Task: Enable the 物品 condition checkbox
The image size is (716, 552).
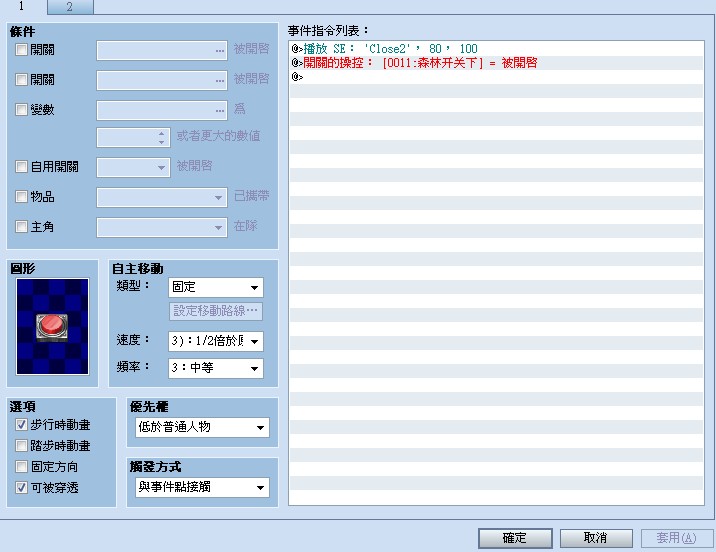Action: tap(21, 197)
